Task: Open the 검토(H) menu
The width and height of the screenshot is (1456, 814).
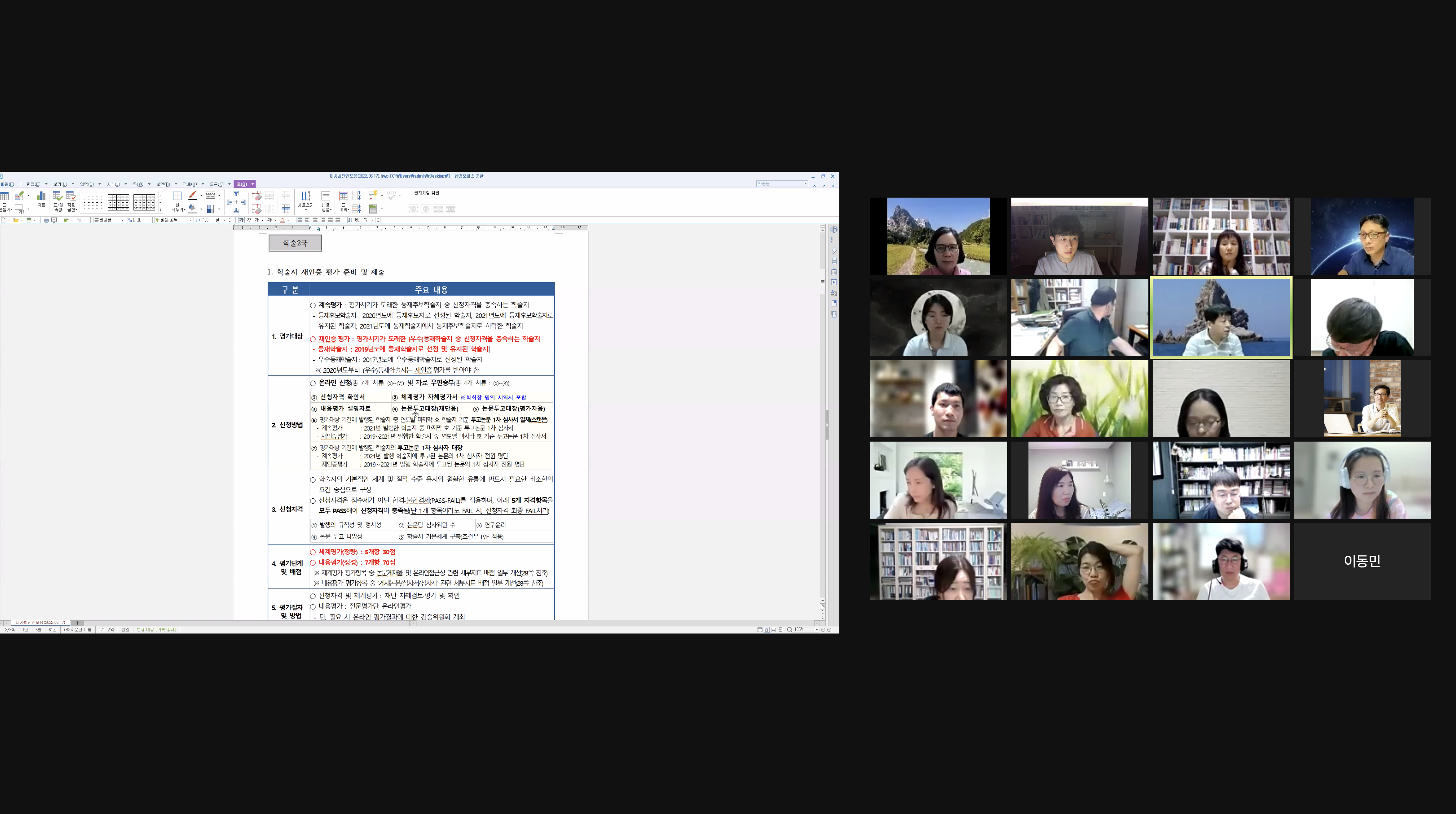Action: coord(190,184)
